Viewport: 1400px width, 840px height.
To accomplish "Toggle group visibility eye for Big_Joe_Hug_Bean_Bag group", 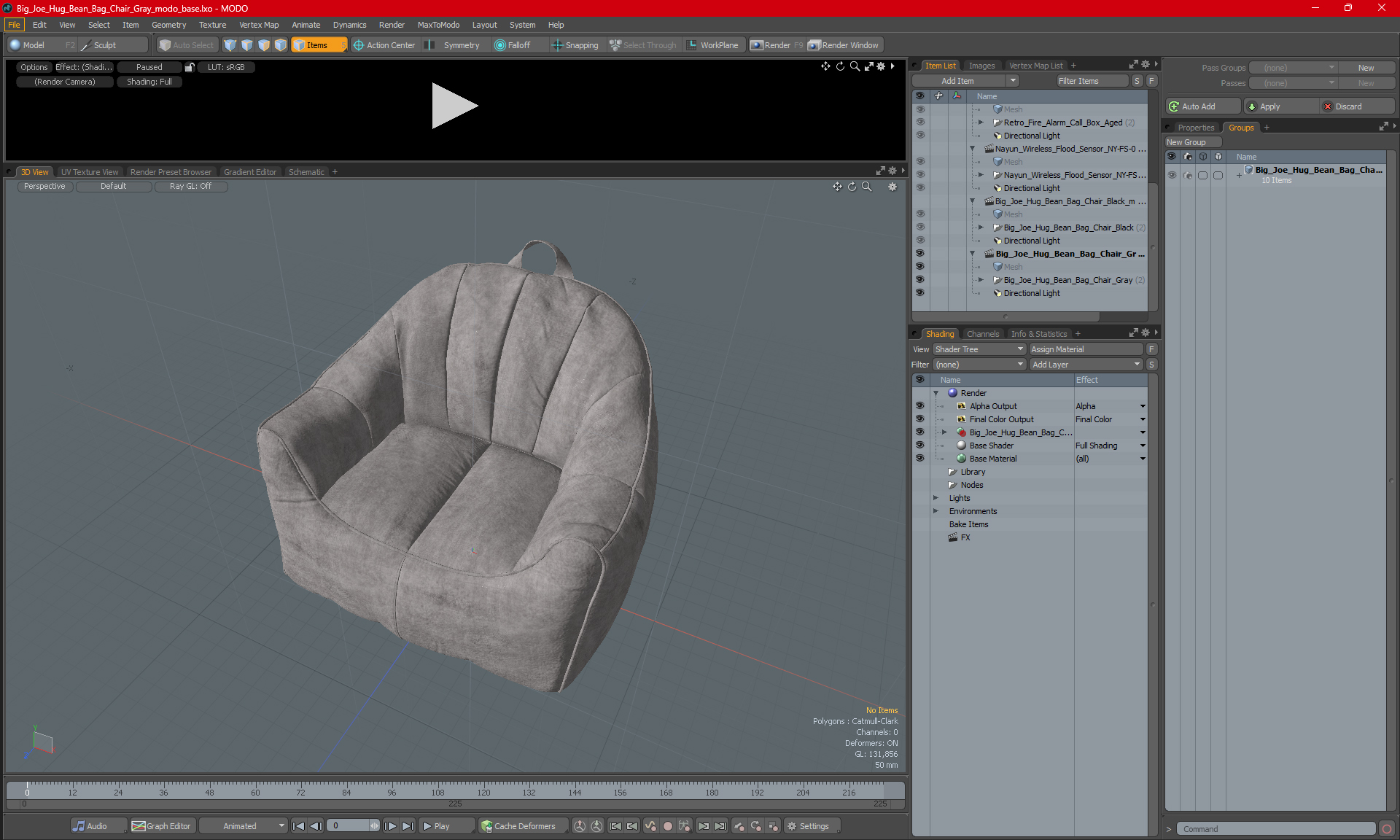I will click(x=1172, y=175).
